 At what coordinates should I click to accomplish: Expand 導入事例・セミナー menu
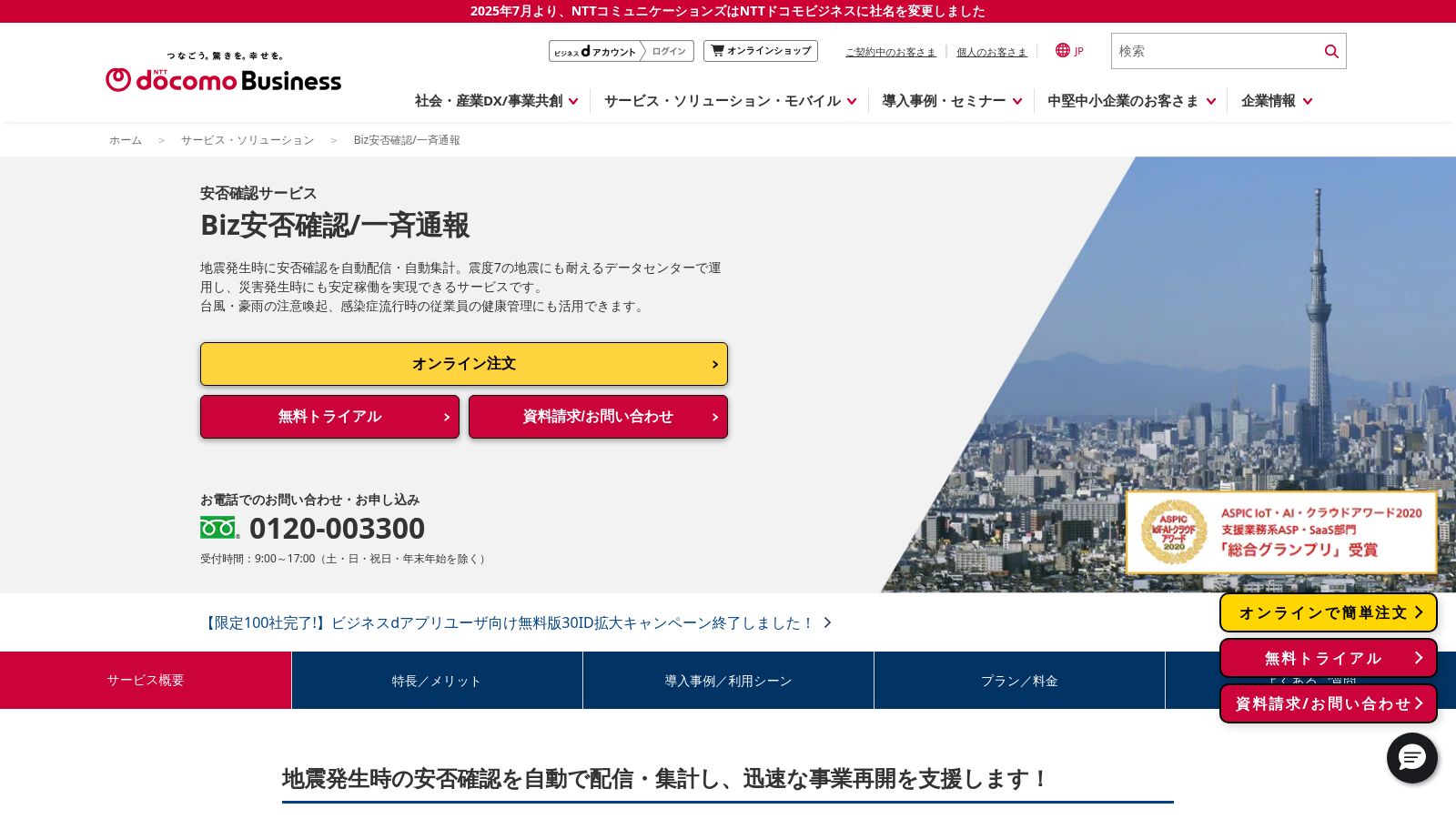pyautogui.click(x=951, y=101)
